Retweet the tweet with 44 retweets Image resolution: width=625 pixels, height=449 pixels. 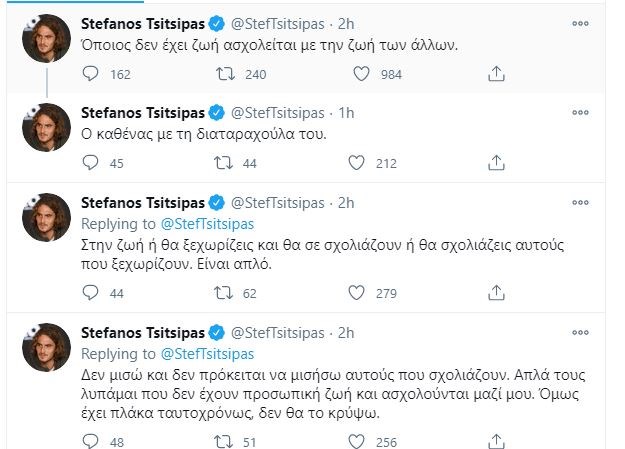(229, 163)
